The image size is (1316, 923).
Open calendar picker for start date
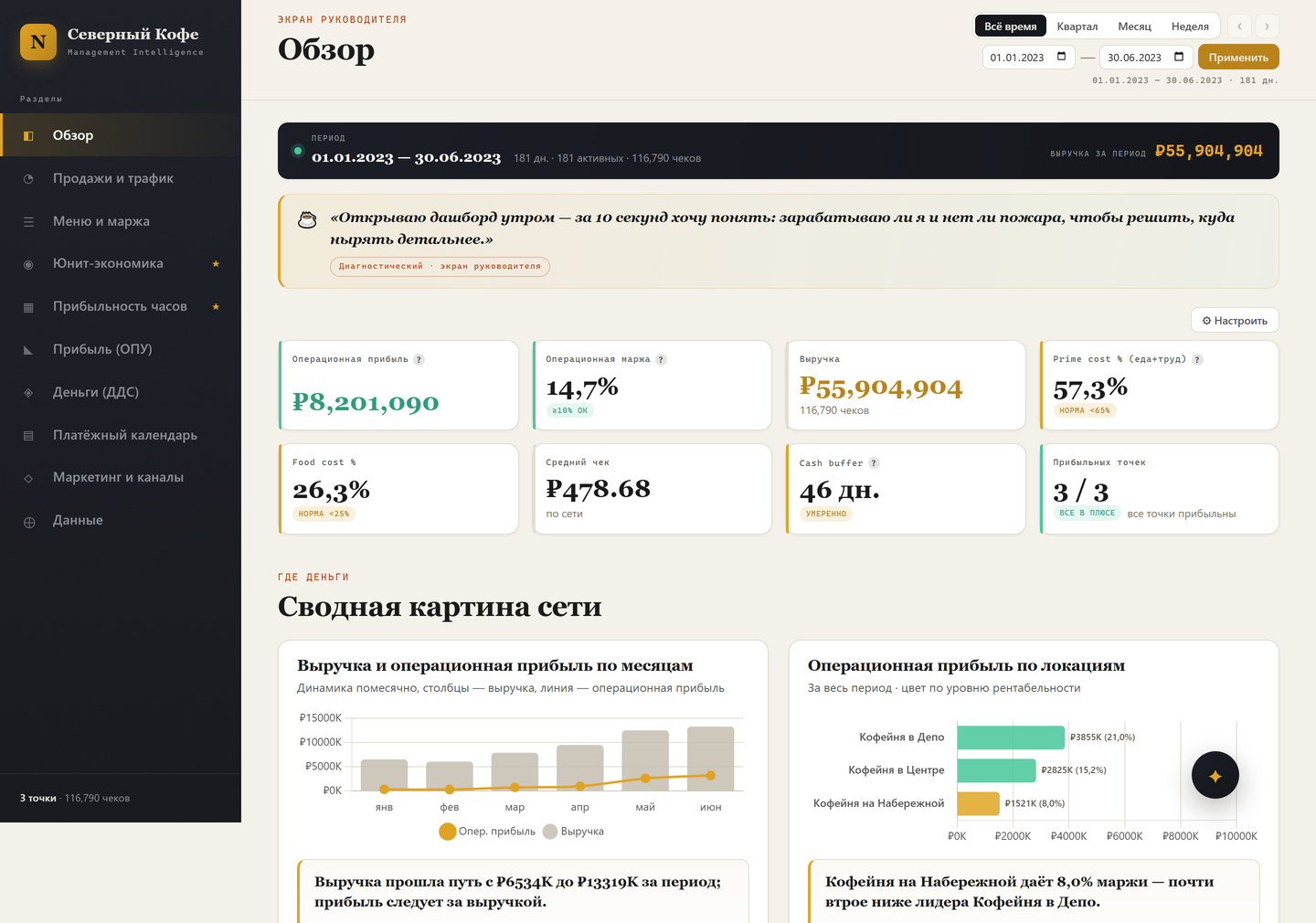click(1061, 57)
